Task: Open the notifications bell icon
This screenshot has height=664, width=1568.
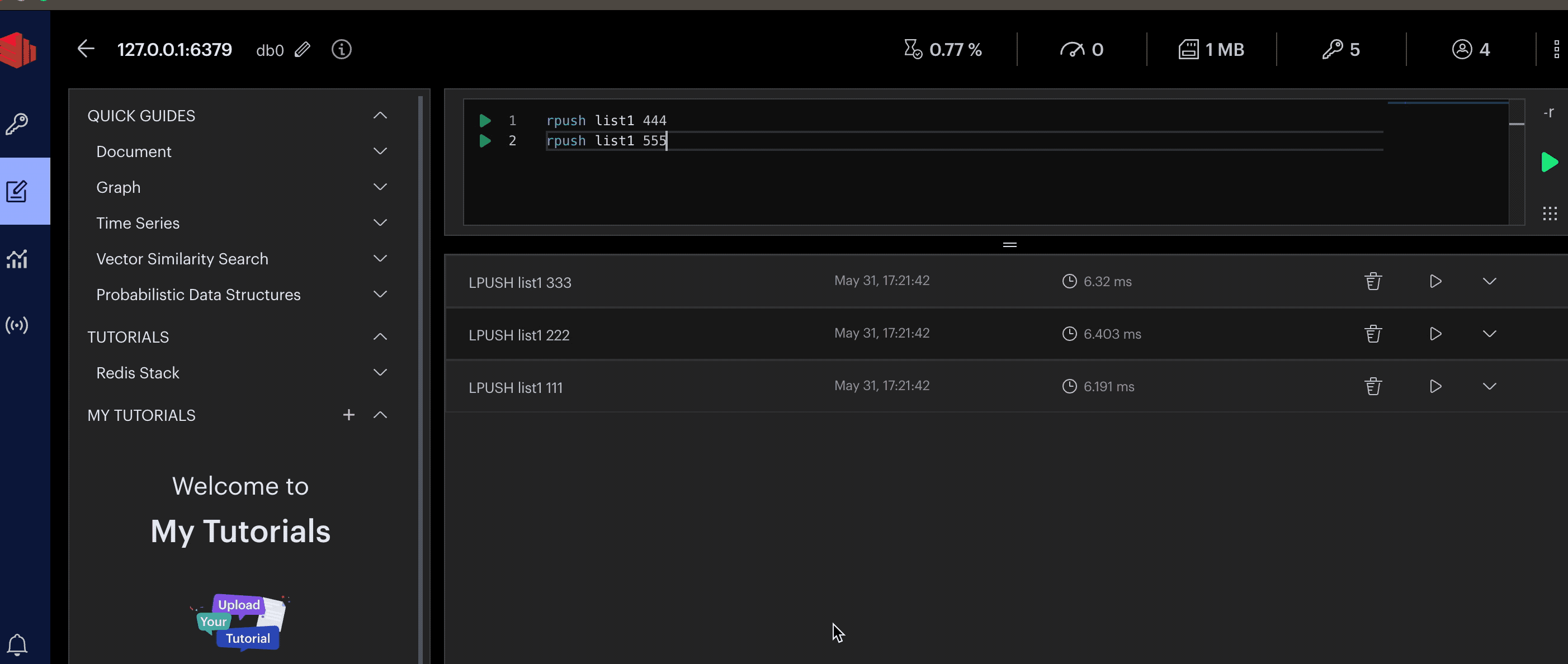Action: pos(17,644)
